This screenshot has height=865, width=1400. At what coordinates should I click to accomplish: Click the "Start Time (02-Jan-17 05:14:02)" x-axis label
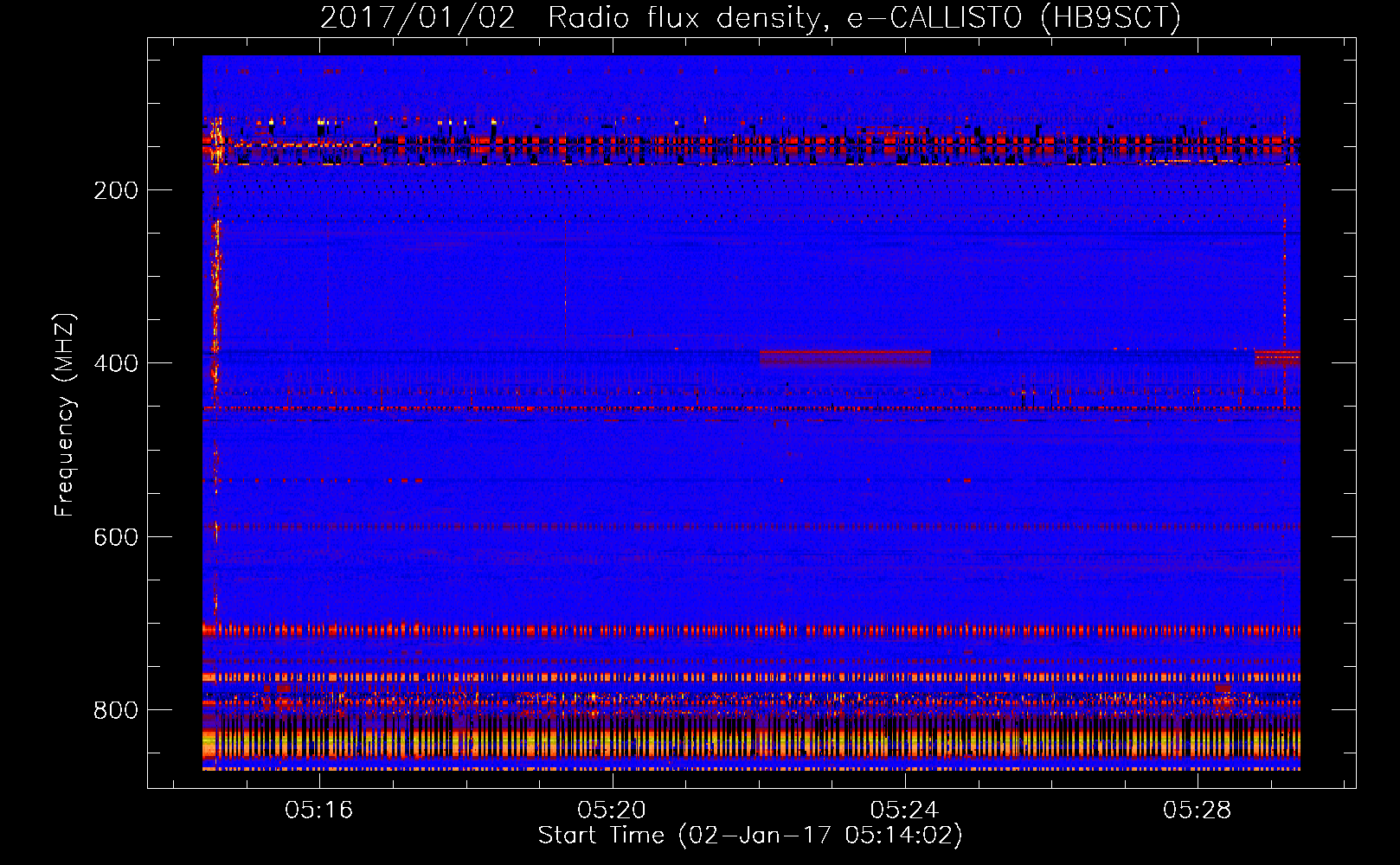coord(750,836)
